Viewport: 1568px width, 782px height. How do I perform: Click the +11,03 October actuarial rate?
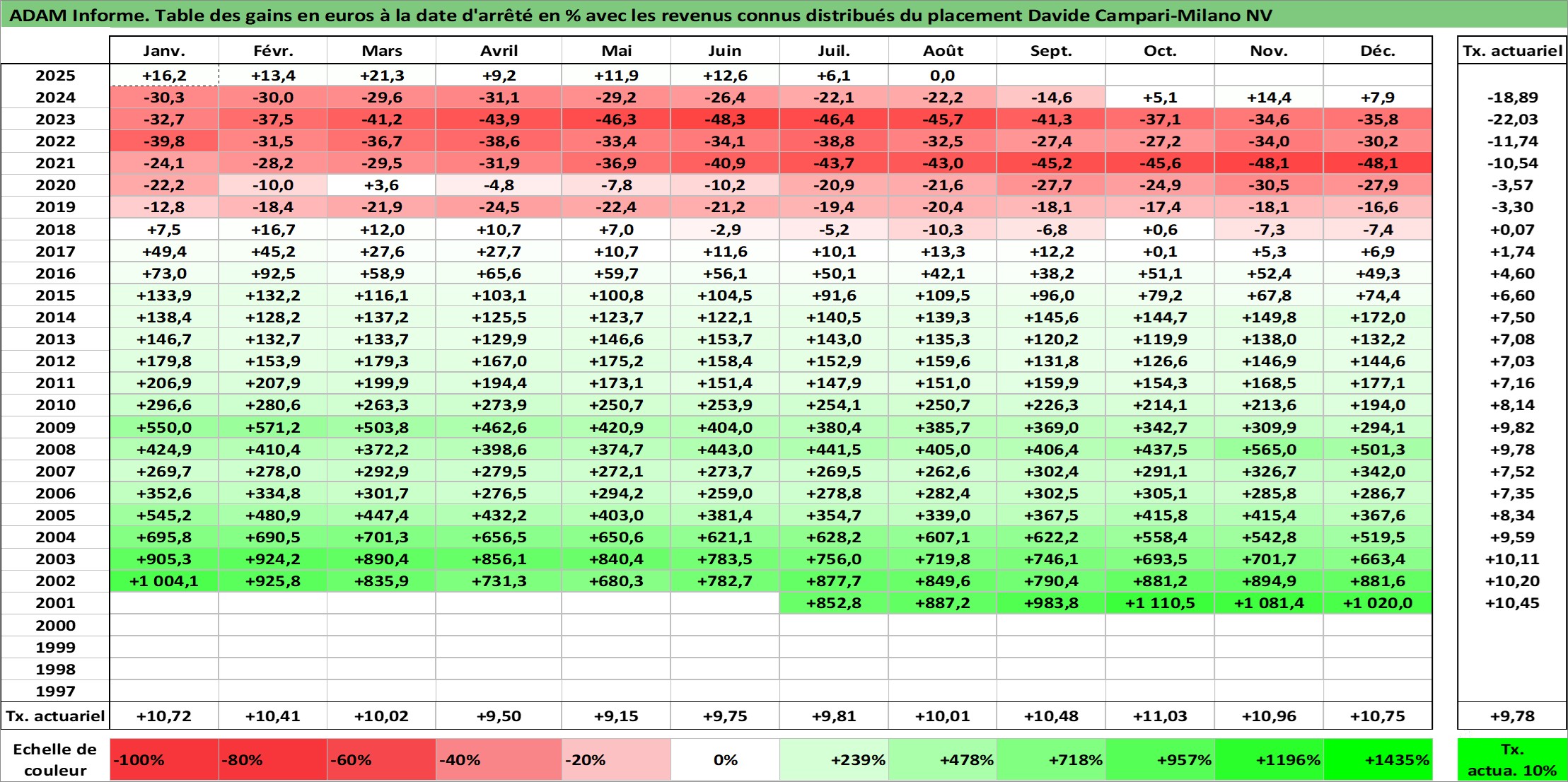pos(1160,716)
